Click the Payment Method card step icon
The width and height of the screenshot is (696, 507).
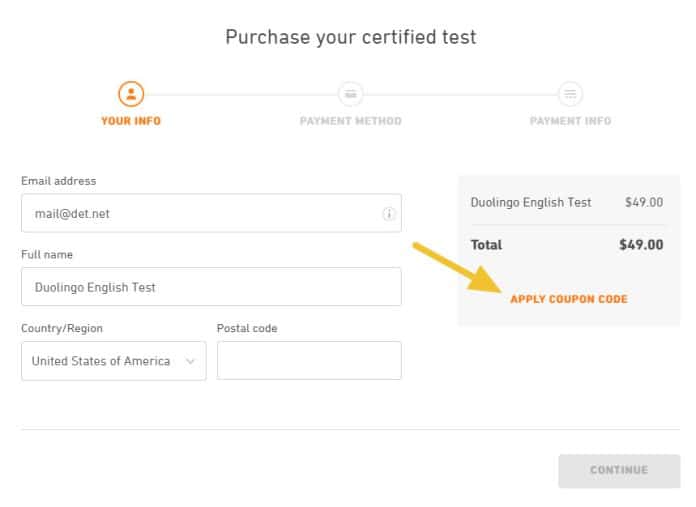click(x=350, y=95)
